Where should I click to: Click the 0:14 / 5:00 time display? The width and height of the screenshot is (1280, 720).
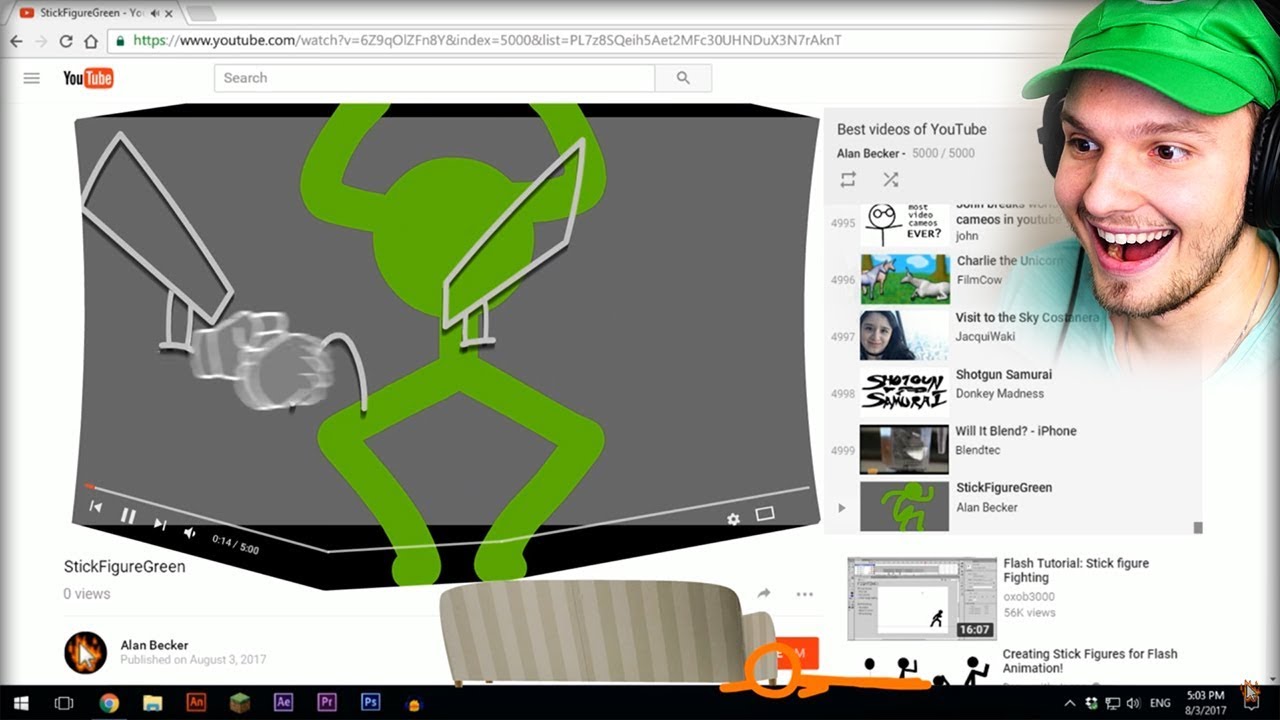(x=236, y=545)
